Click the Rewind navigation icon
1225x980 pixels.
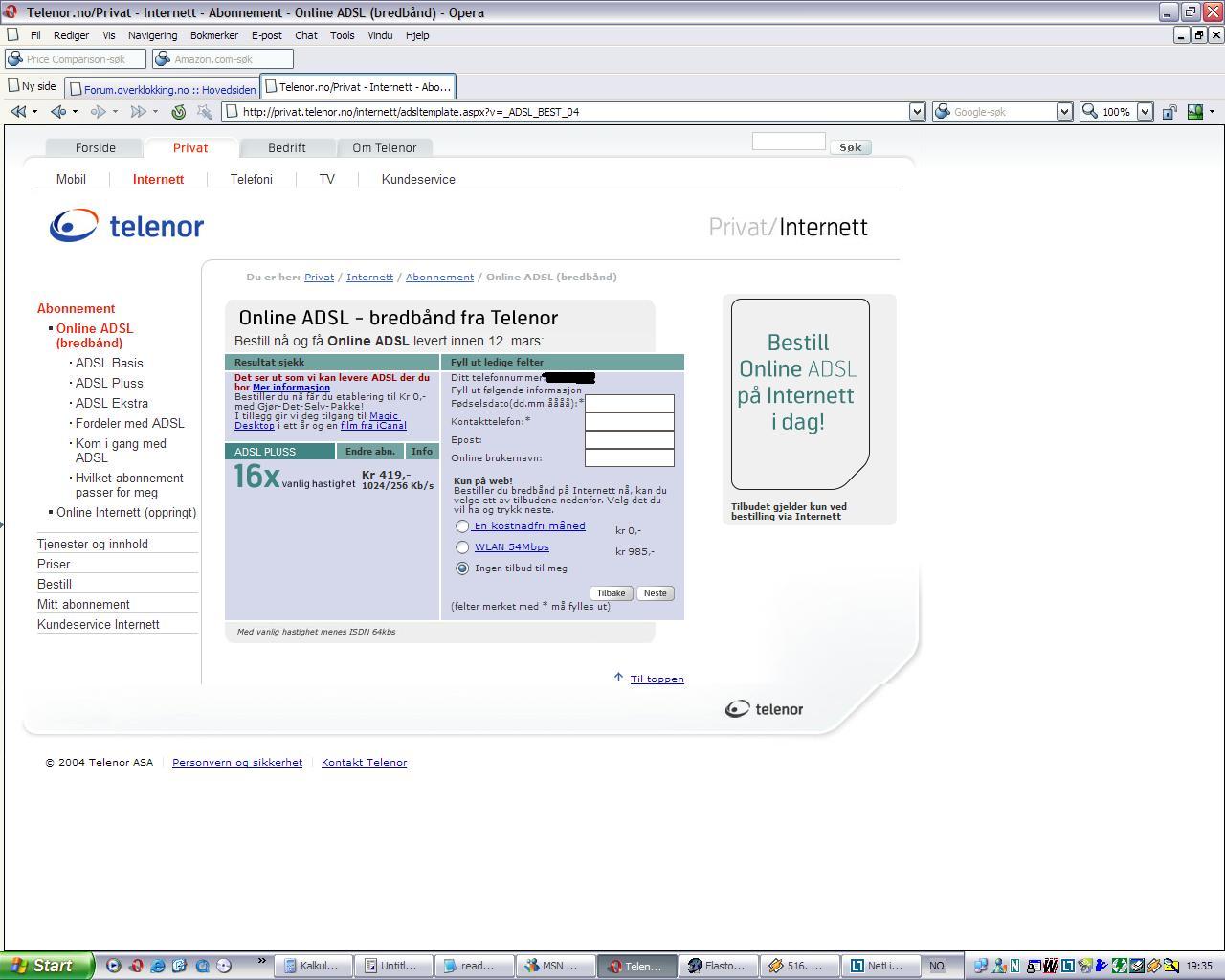[x=17, y=112]
